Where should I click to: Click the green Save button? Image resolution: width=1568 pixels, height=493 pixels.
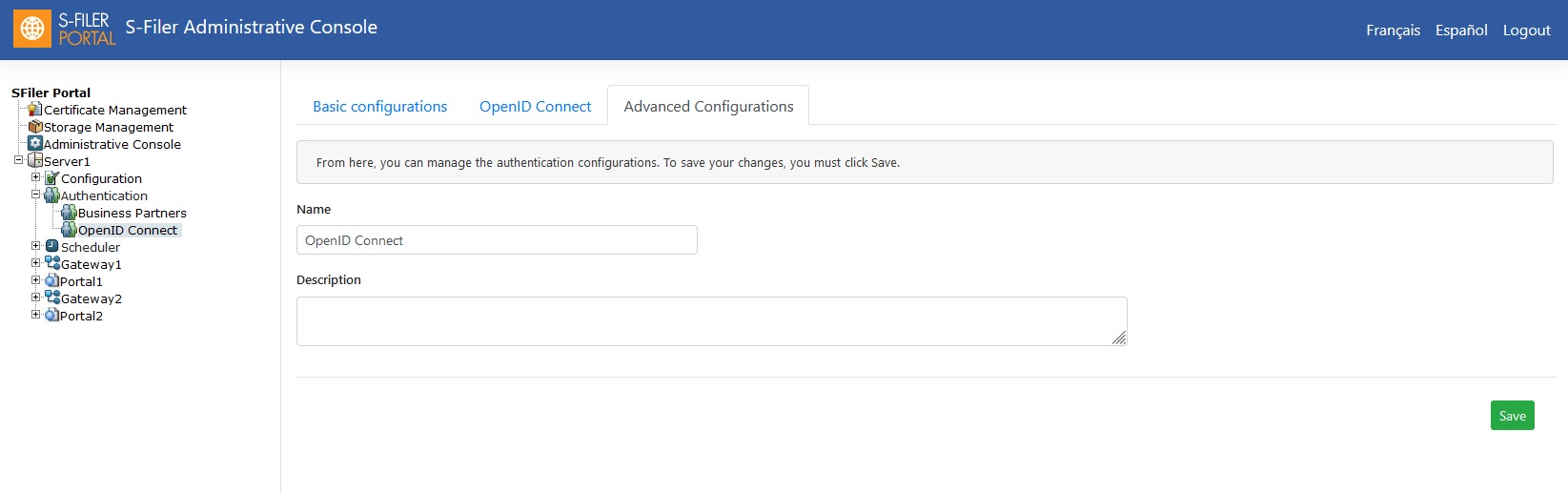pos(1512,416)
